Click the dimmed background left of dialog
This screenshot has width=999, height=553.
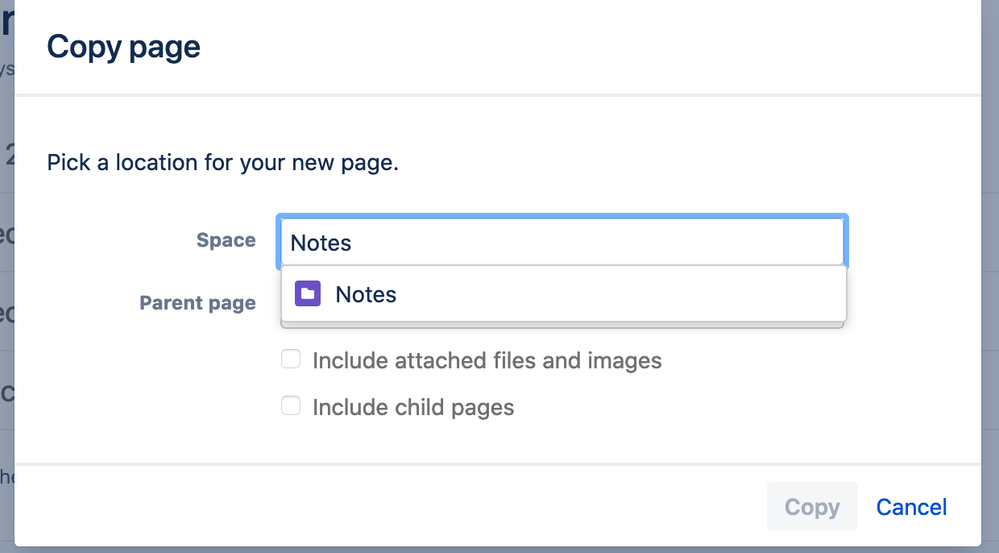[6, 300]
